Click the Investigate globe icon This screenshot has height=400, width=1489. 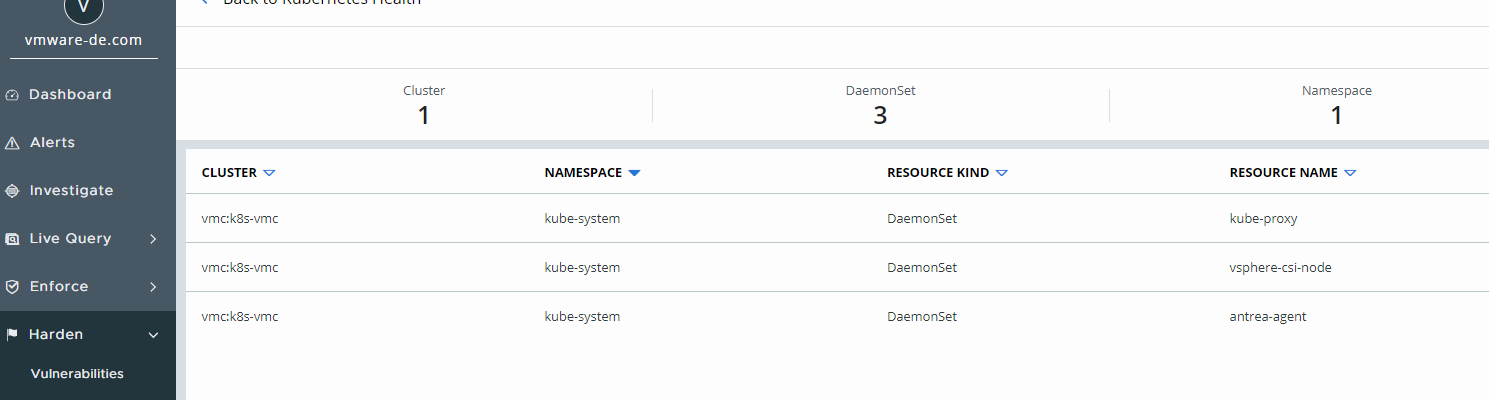tap(12, 191)
